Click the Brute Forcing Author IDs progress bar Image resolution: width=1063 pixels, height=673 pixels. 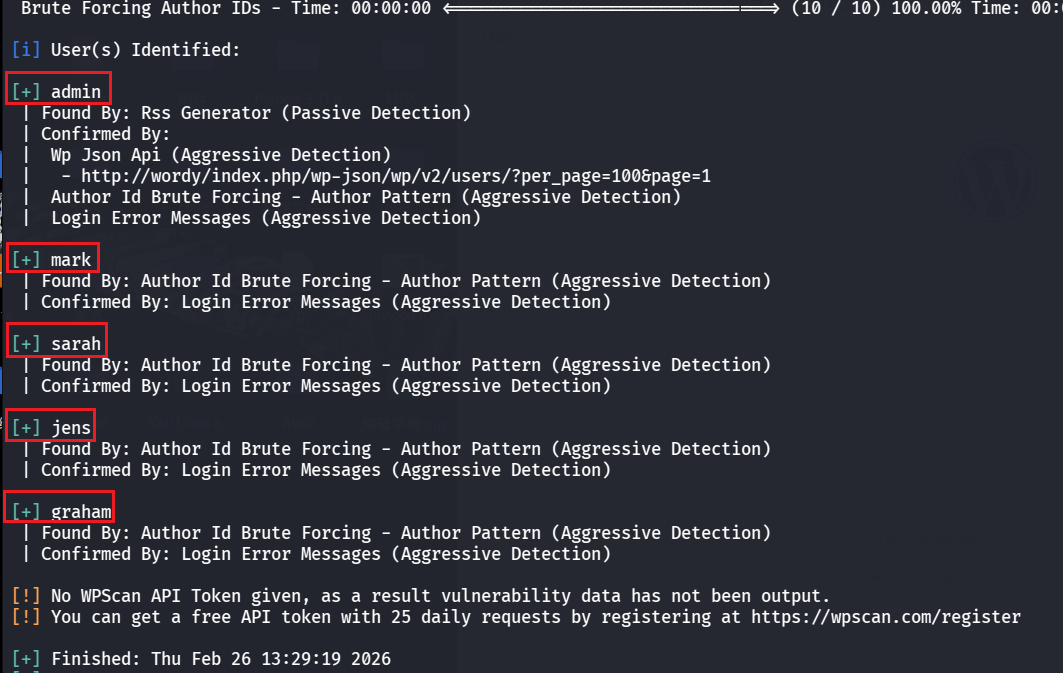point(610,8)
